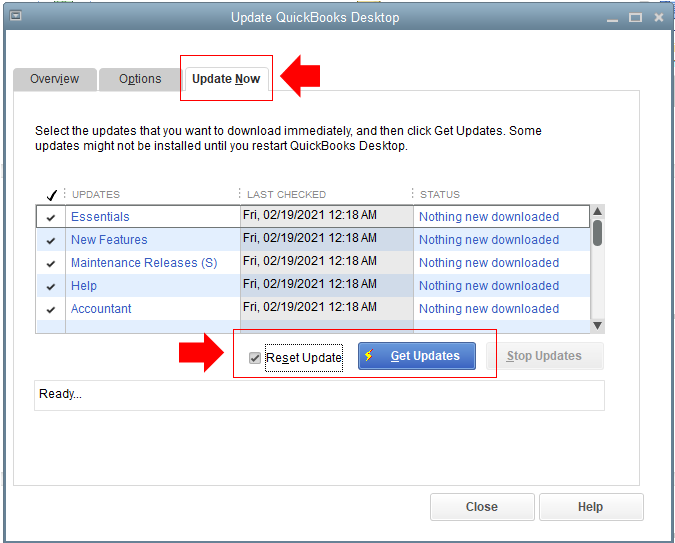
Task: Click Essentials status 'Nothing new downloaded'
Action: 489,217
